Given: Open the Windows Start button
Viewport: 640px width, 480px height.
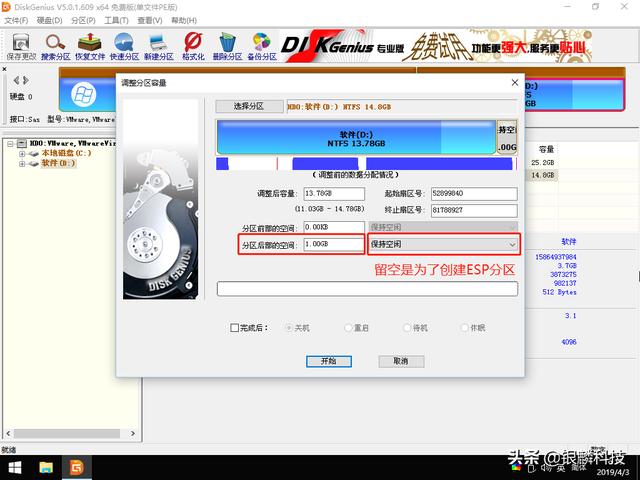Looking at the screenshot, I should (15, 468).
